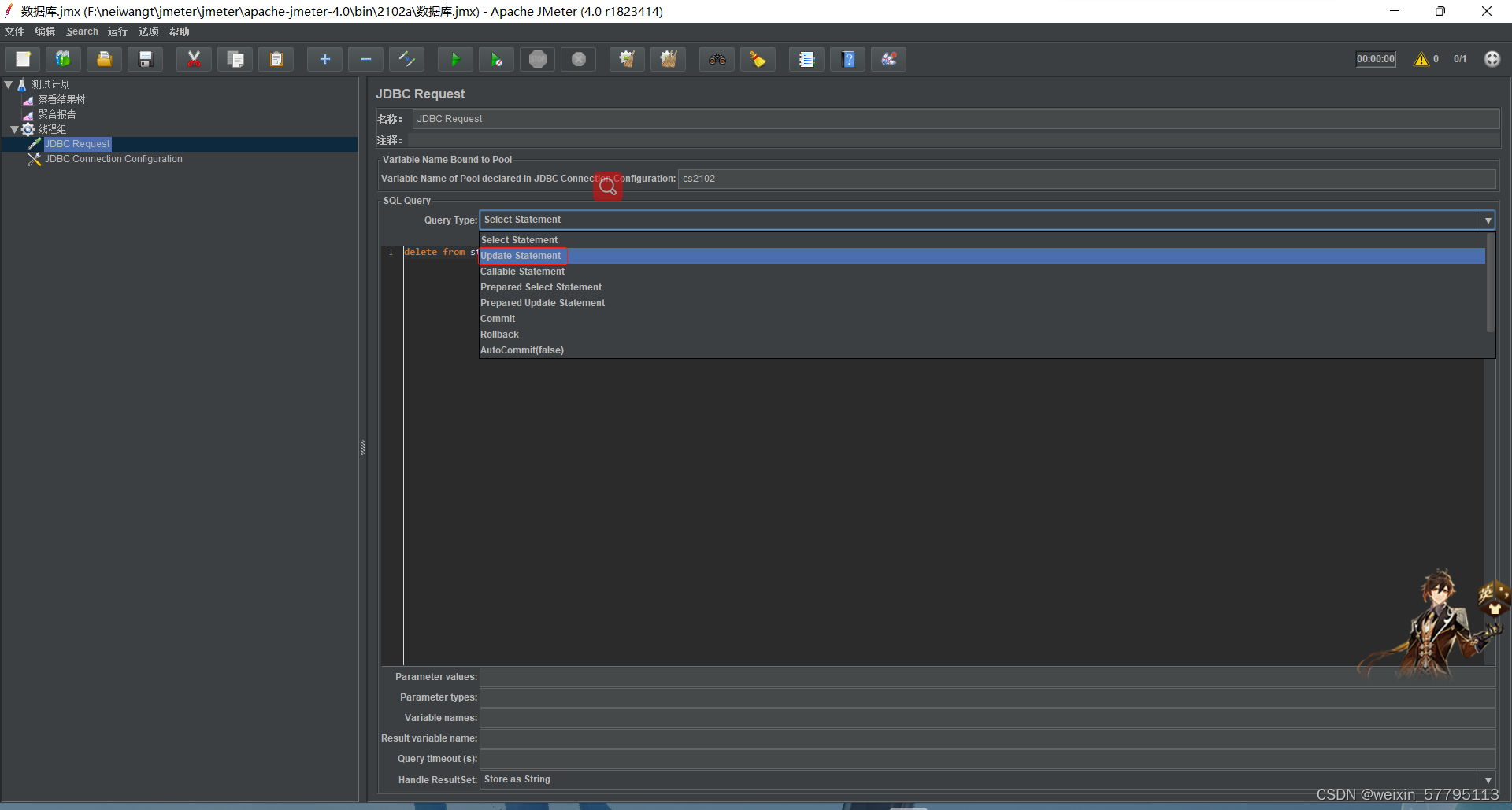
Task: Click the Shutdown toolbar icon
Action: (x=579, y=59)
